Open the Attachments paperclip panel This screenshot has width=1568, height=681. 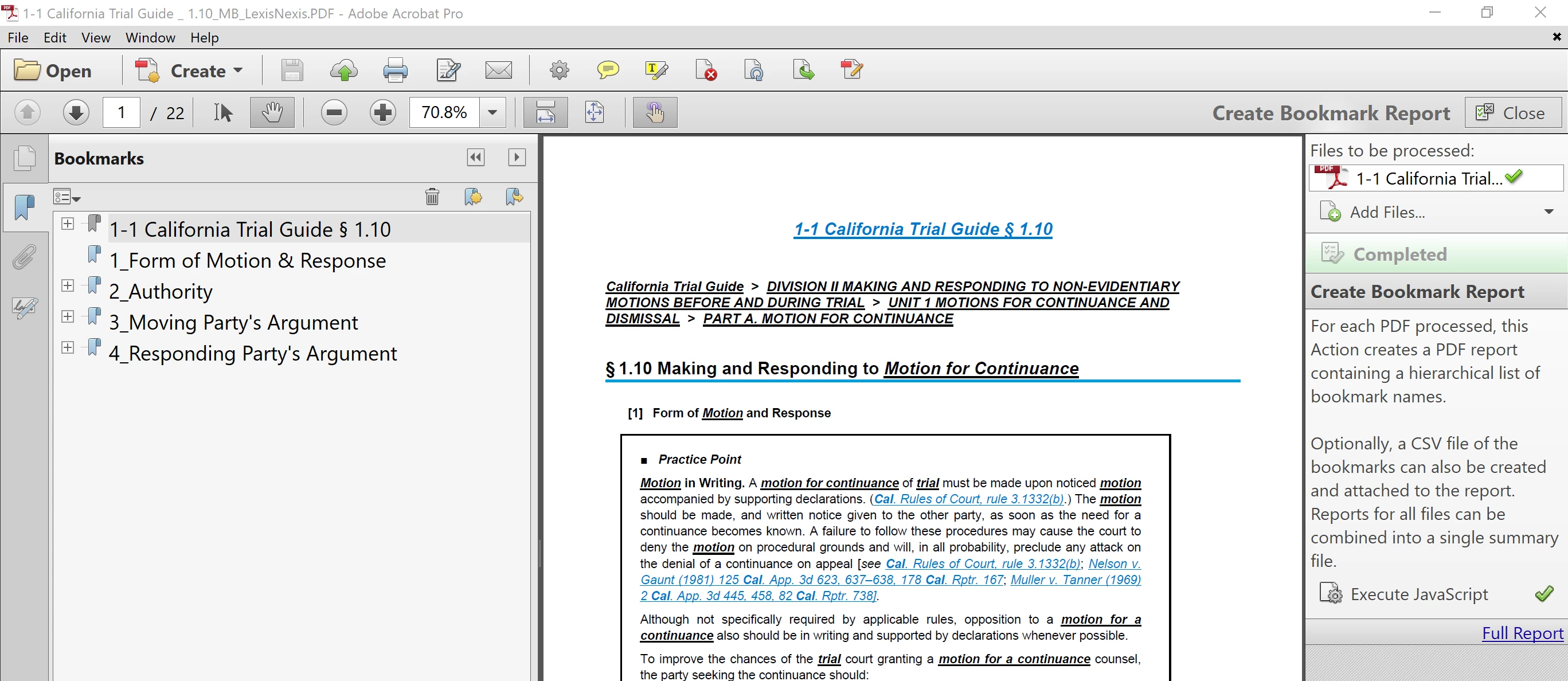coord(24,257)
